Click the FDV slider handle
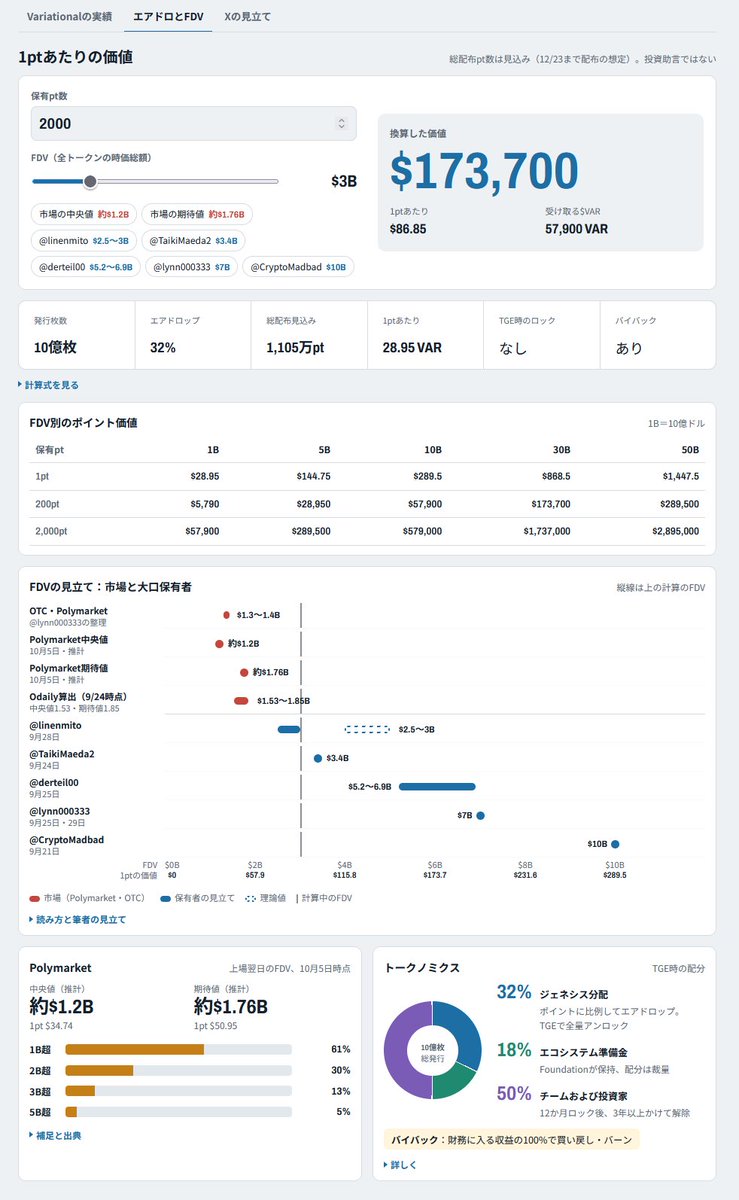Viewport: 739px width, 1200px height. 90,181
